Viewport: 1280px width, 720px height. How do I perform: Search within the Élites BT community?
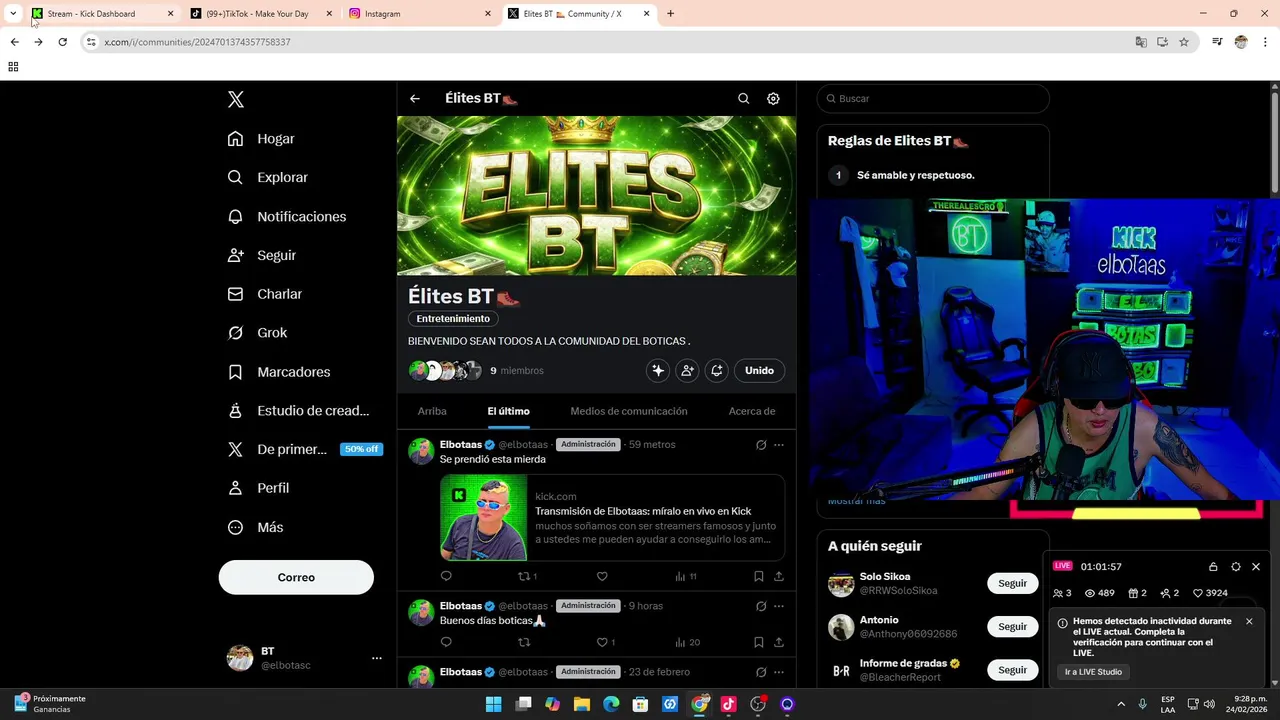pos(743,98)
